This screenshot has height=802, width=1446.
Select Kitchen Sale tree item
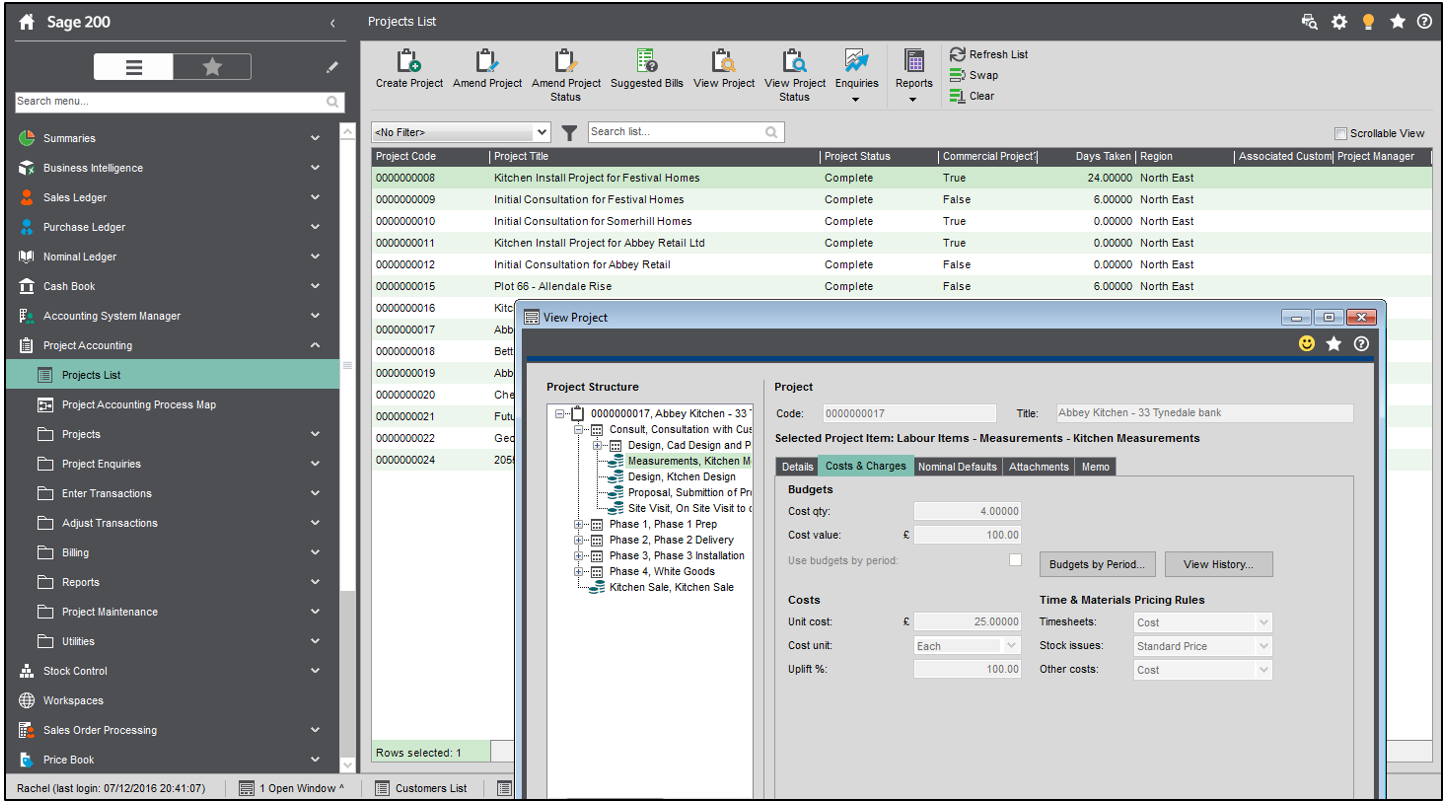671,587
